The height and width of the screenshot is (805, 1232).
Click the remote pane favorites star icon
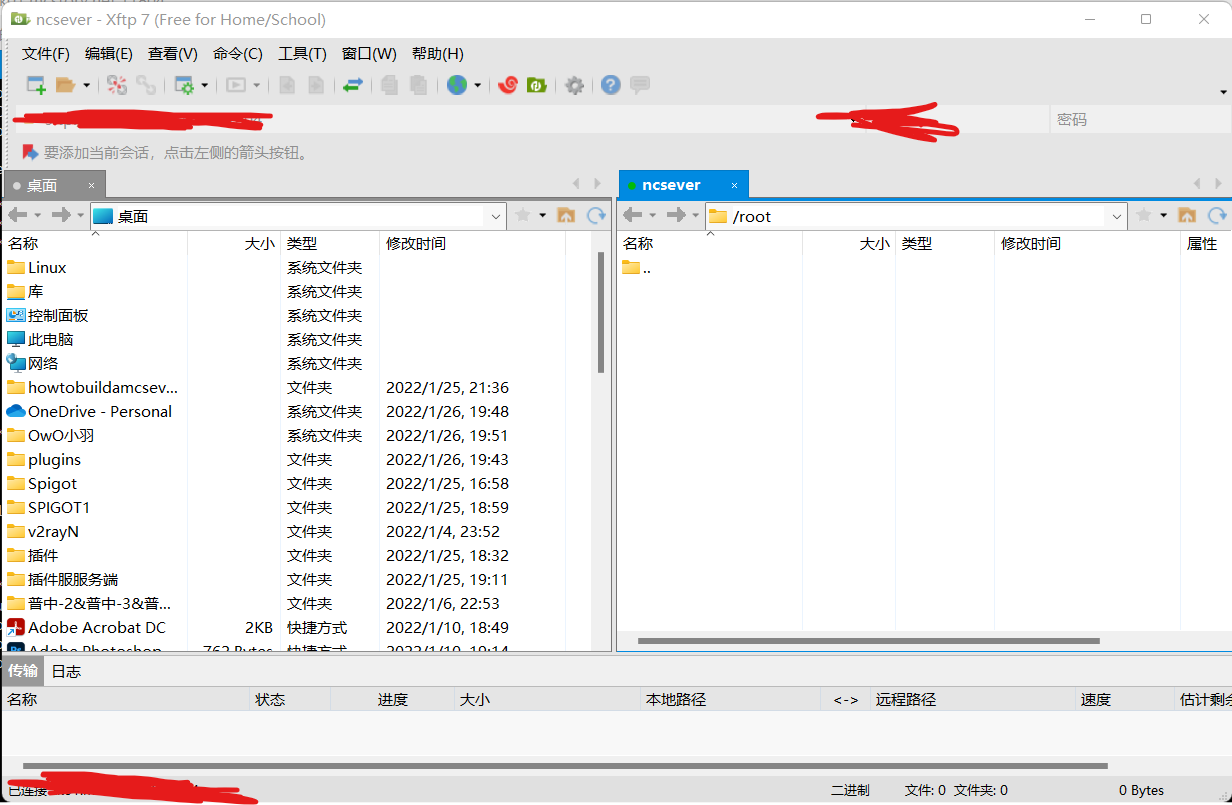coord(1144,215)
